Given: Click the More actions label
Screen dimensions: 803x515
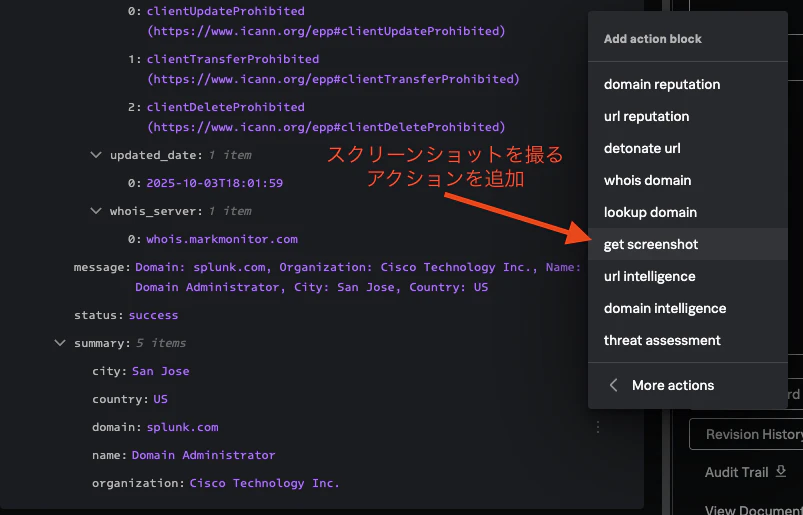Looking at the screenshot, I should point(672,385).
